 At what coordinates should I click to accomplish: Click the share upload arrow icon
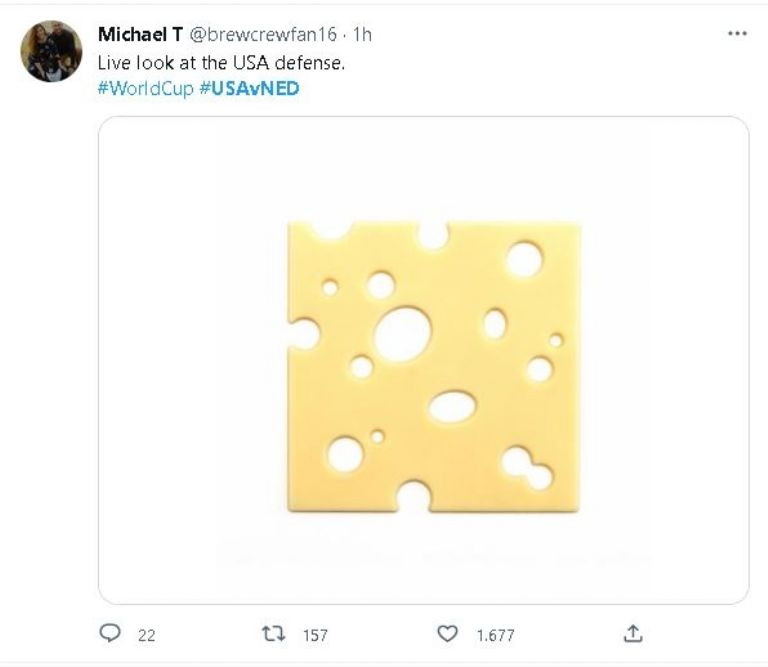(x=632, y=633)
